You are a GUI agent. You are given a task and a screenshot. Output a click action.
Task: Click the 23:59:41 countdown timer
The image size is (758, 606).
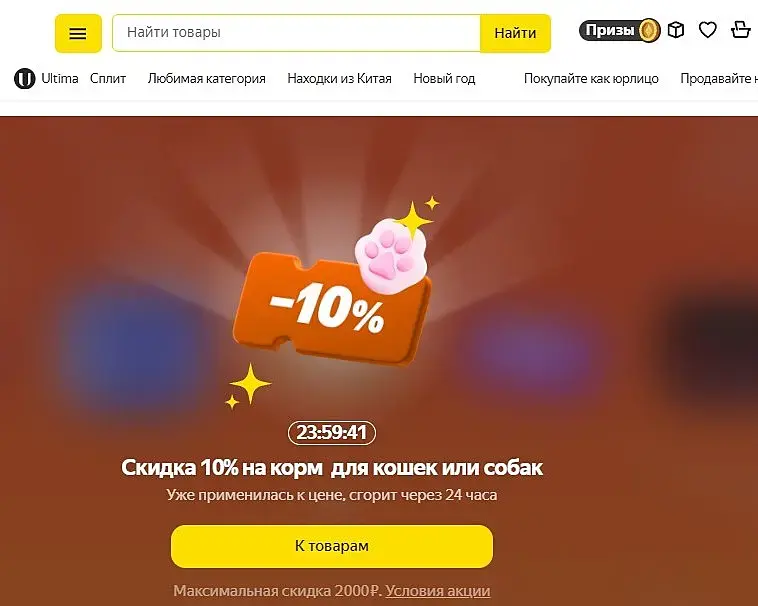click(332, 432)
